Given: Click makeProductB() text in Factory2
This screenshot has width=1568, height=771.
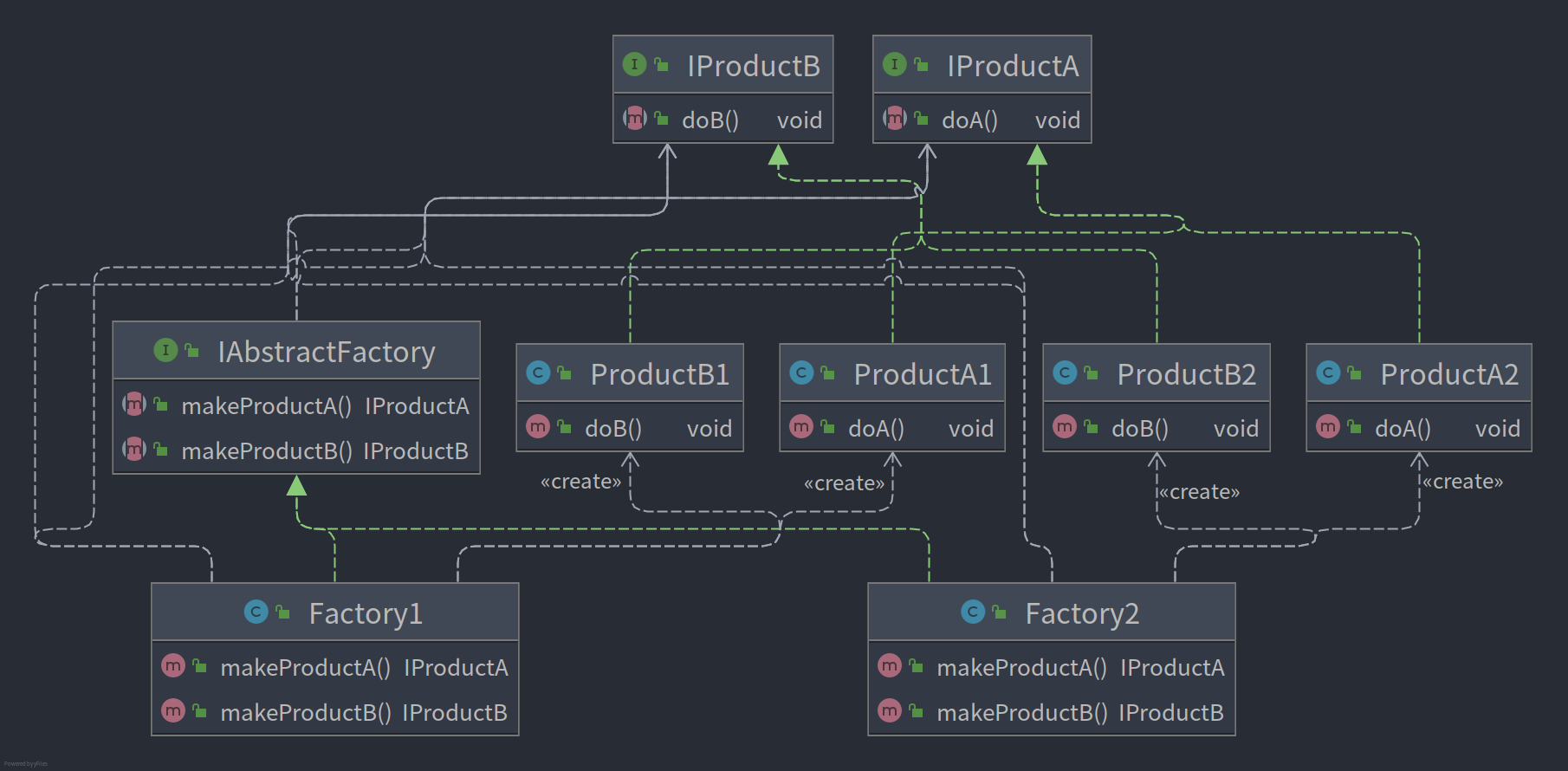Looking at the screenshot, I should coord(1022,712).
